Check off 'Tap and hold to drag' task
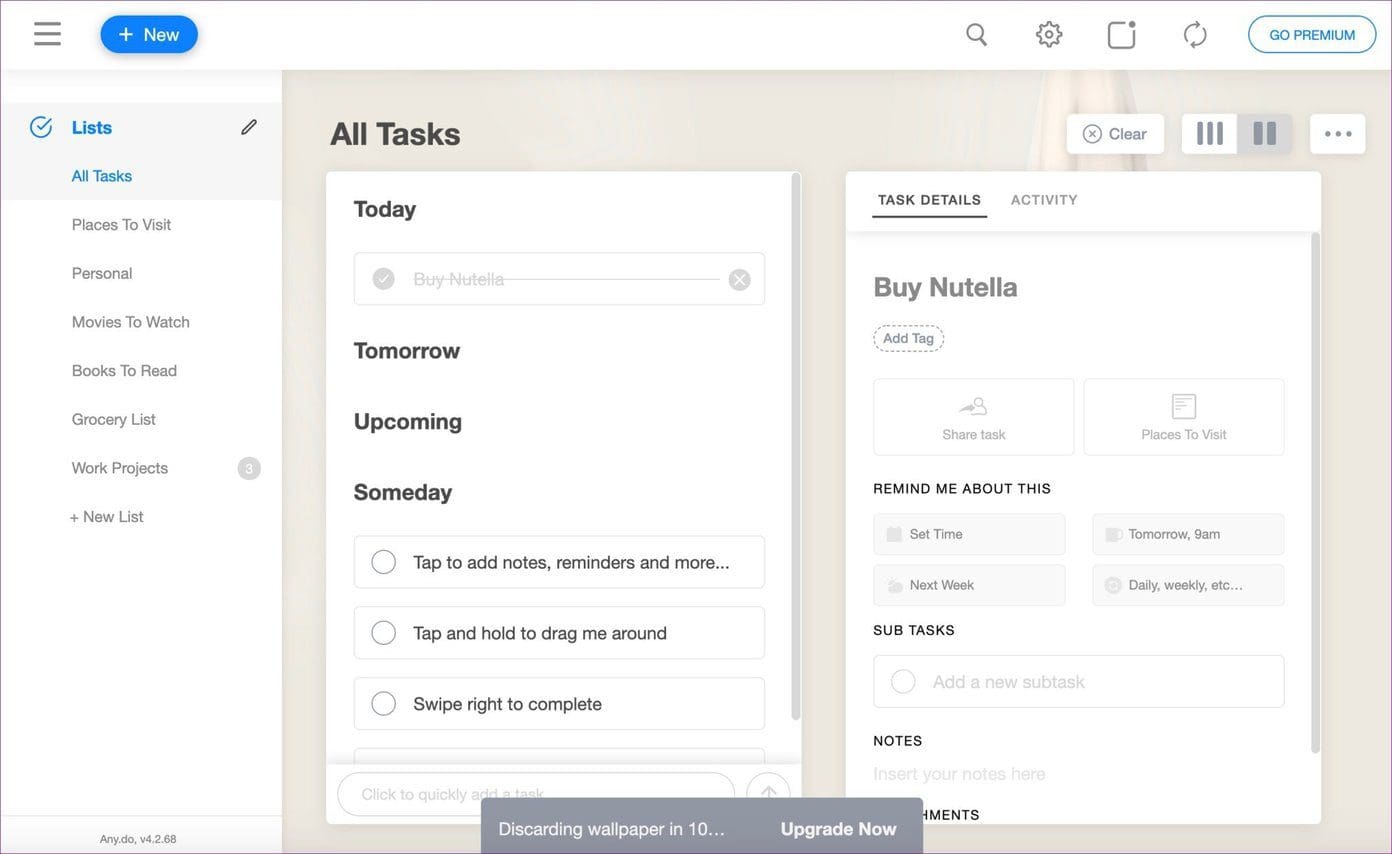This screenshot has width=1392, height=854. (383, 633)
